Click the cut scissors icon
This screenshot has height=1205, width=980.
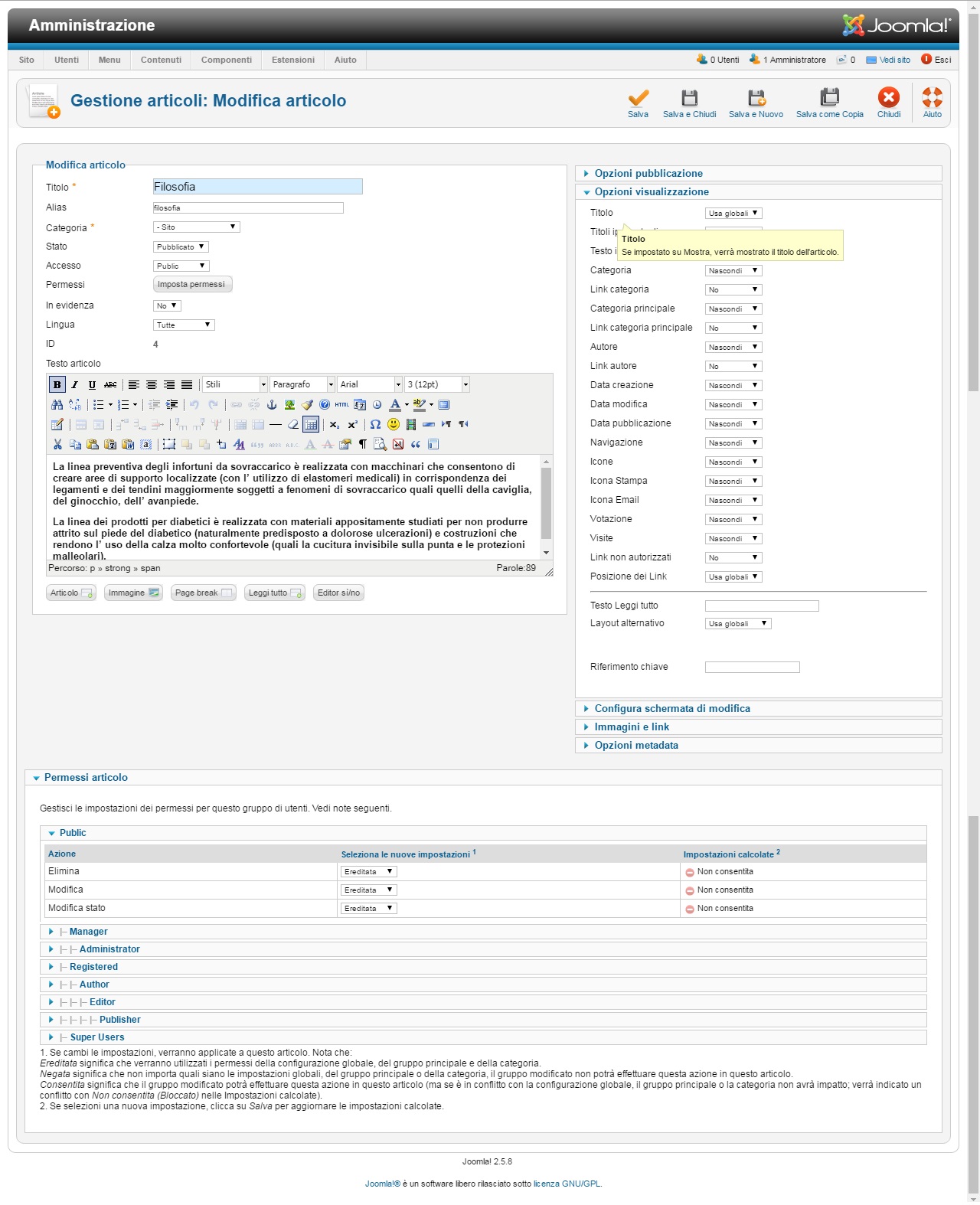pos(57,444)
